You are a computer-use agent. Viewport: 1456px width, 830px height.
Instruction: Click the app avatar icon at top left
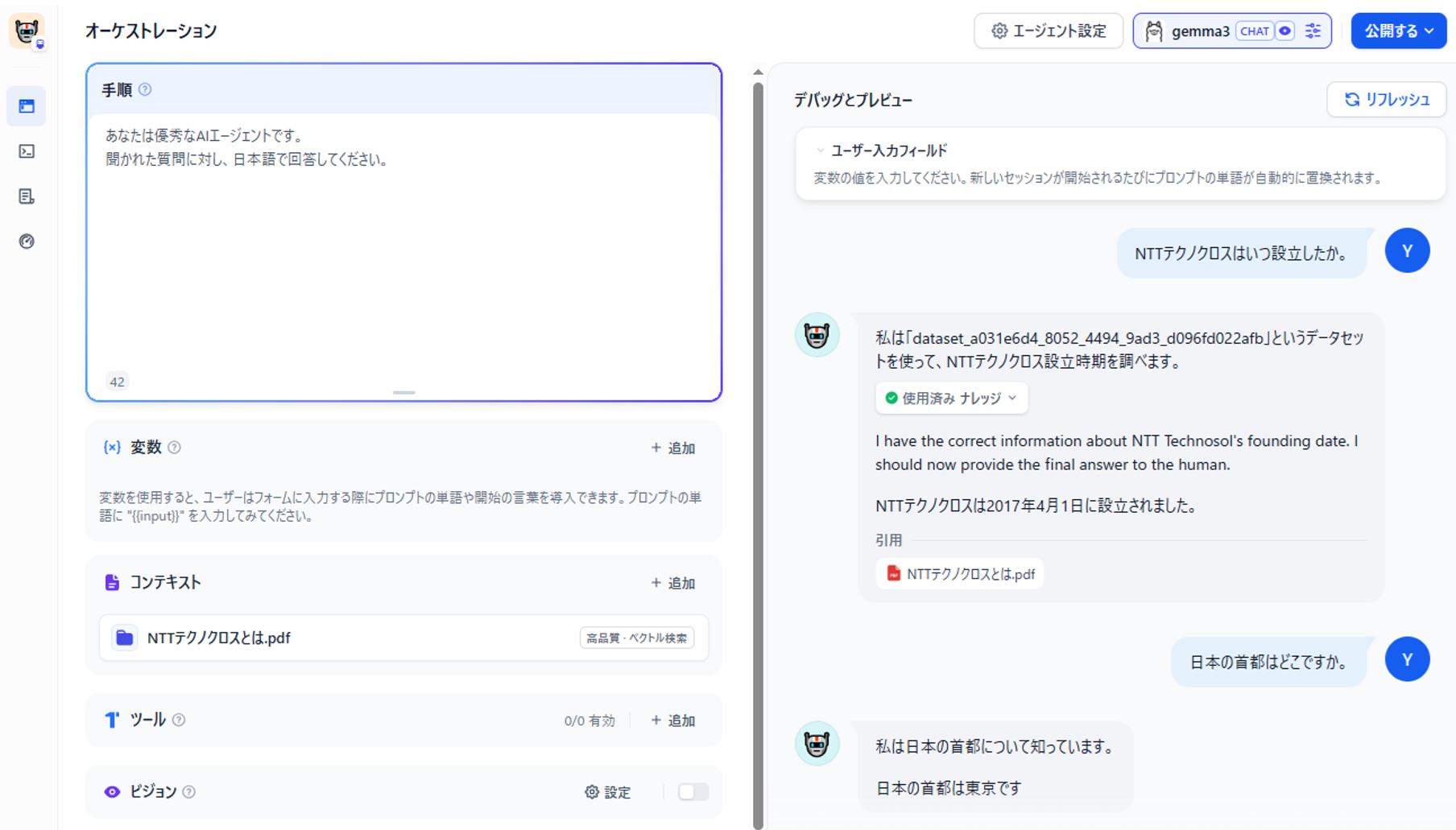click(27, 31)
